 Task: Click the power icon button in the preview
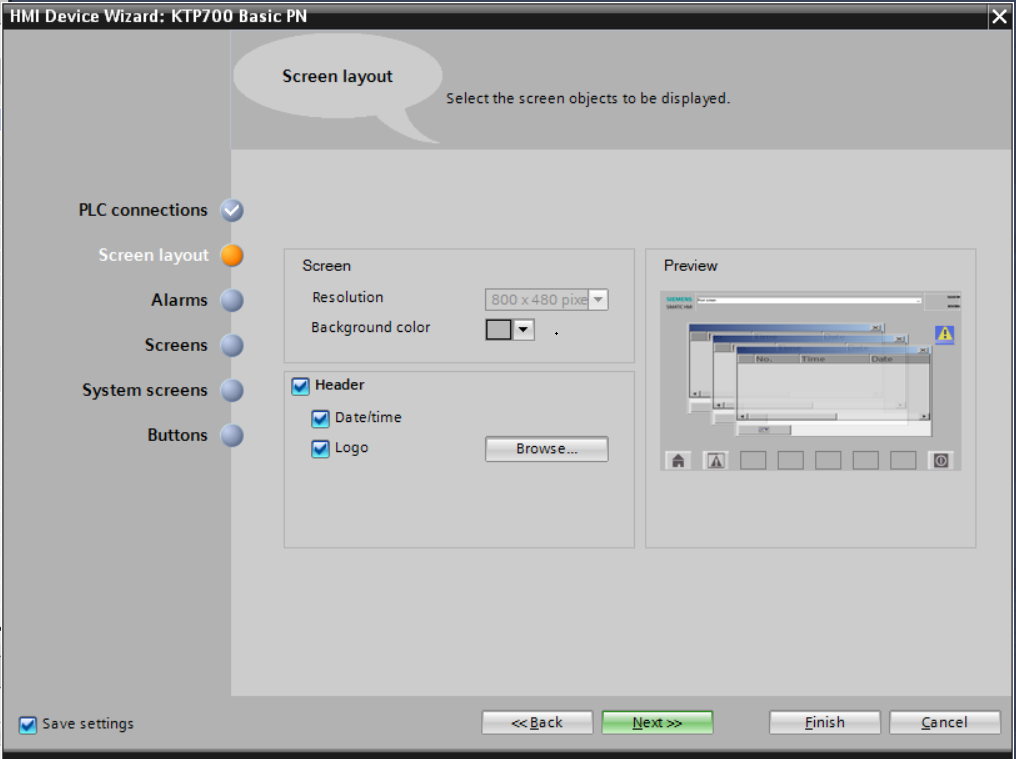[941, 460]
